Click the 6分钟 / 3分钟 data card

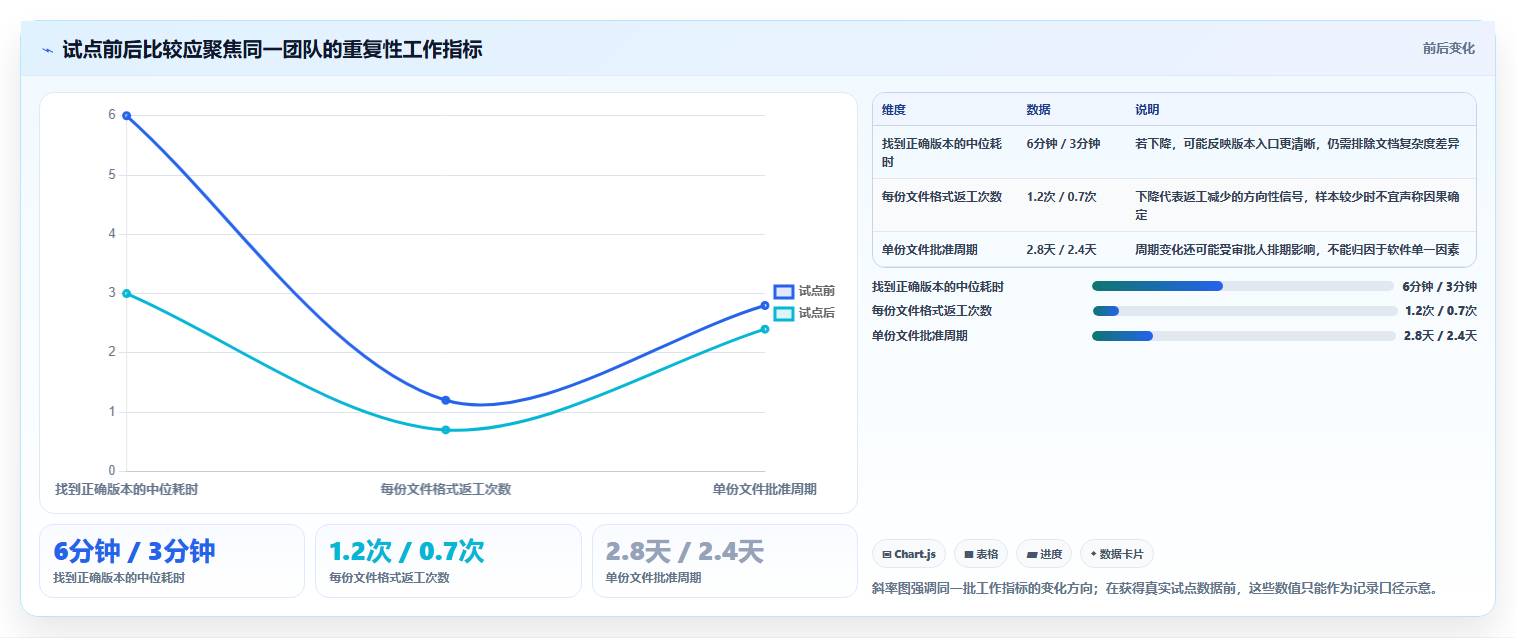point(171,561)
